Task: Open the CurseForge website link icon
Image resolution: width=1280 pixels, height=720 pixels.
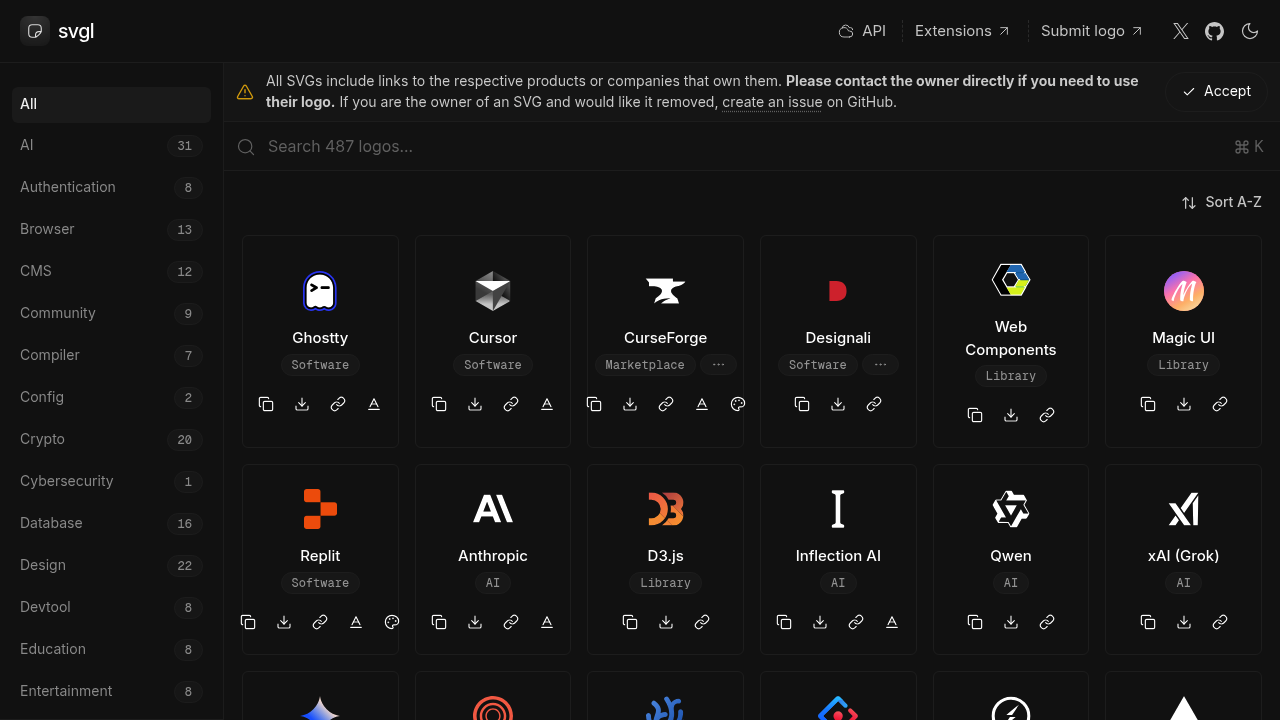Action: coord(666,404)
